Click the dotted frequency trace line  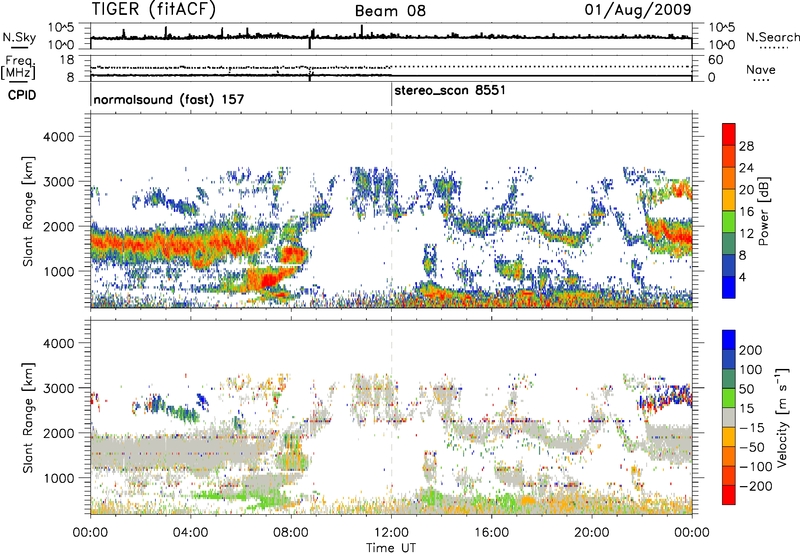(x=391, y=67)
